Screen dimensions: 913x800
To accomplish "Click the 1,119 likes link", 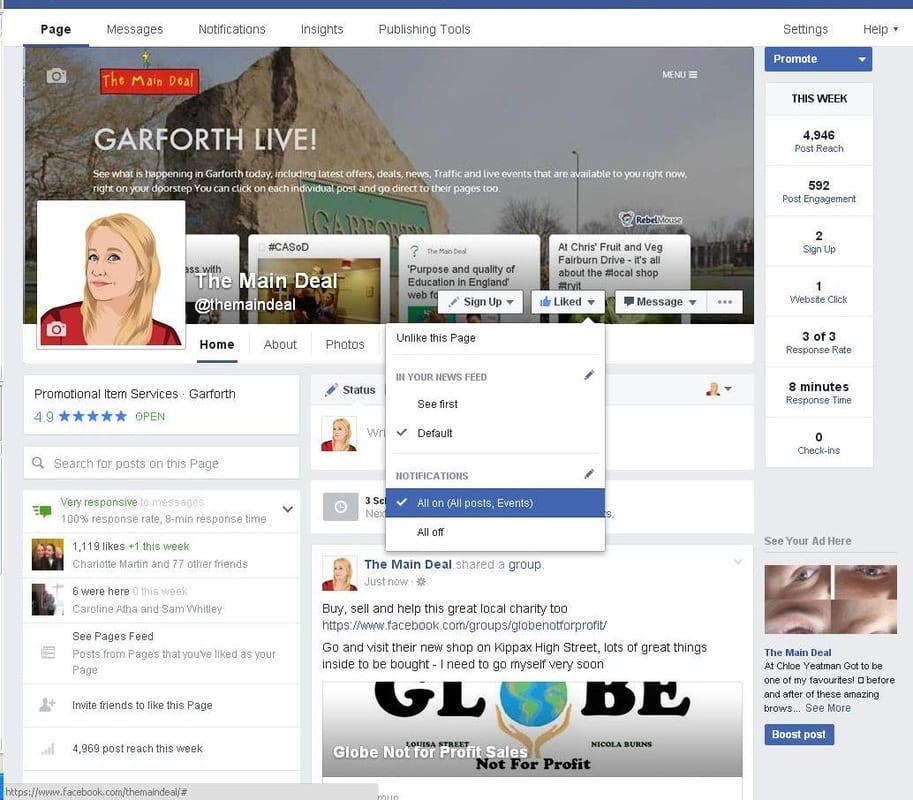I will pos(98,546).
